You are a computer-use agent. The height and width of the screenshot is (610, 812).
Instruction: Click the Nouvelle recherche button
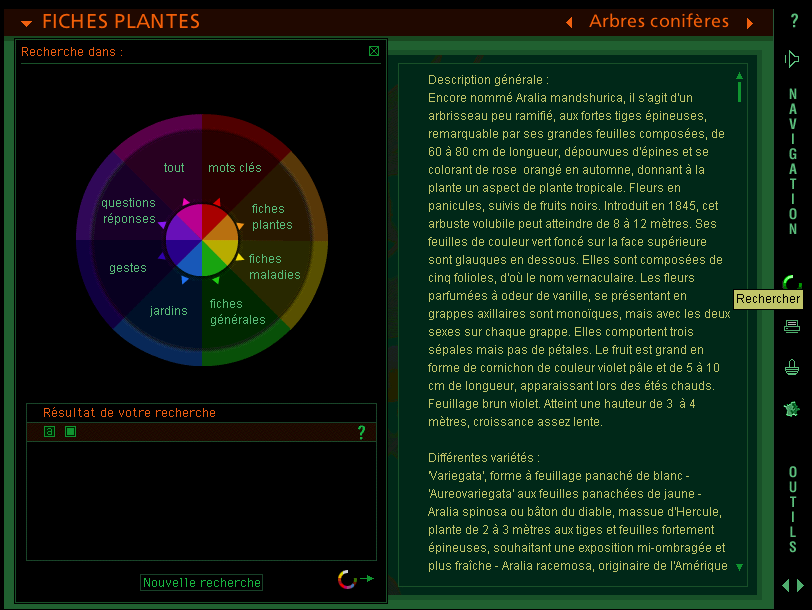coord(201,583)
